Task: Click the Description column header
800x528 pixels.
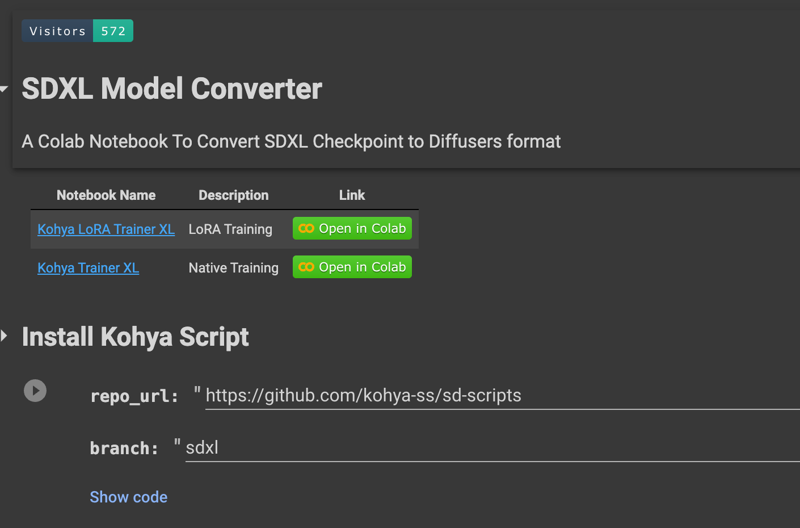Action: 233,195
